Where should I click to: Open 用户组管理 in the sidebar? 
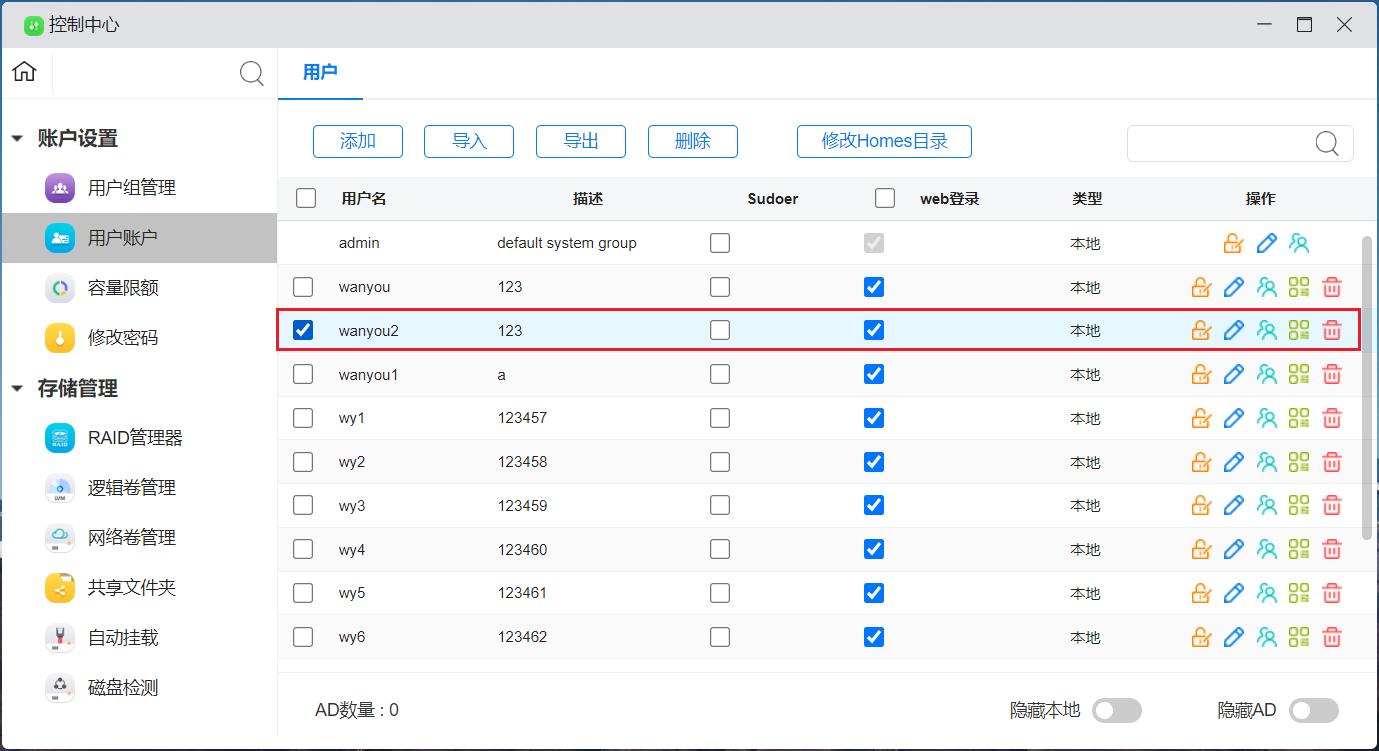pyautogui.click(x=131, y=188)
